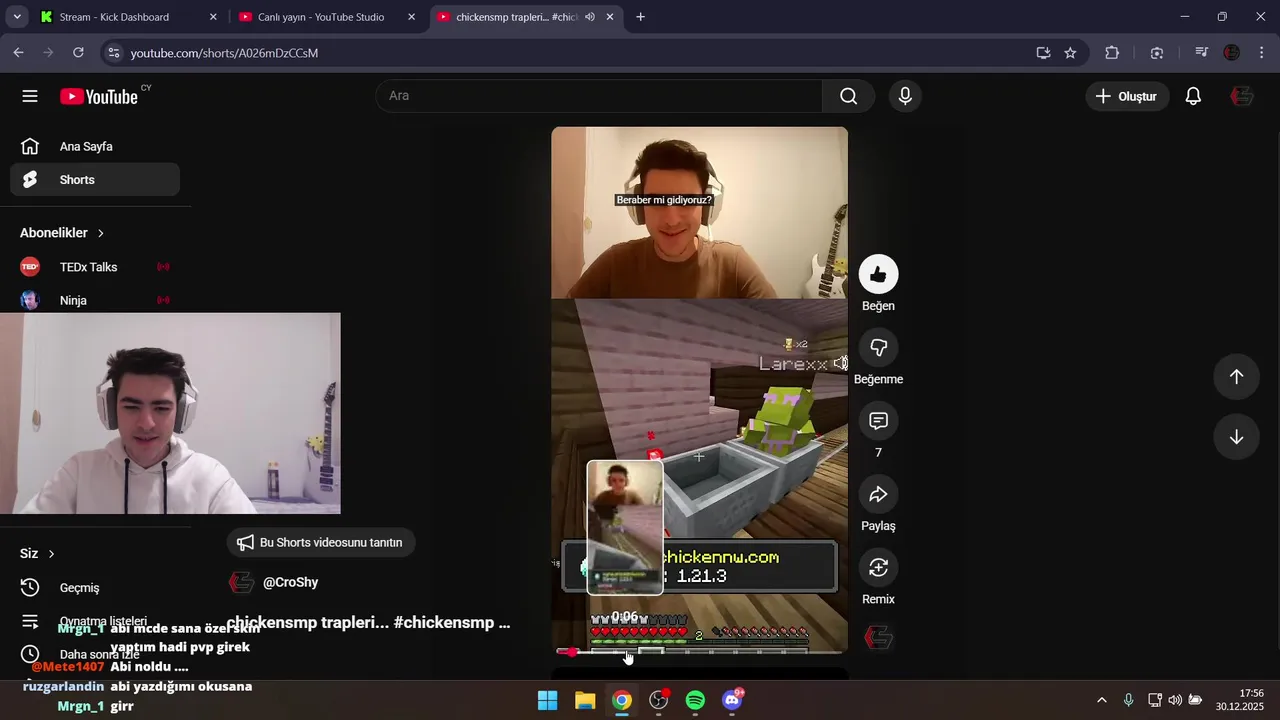Install or cast via the address bar screen icon
1280x720 pixels.
pos(1043,53)
